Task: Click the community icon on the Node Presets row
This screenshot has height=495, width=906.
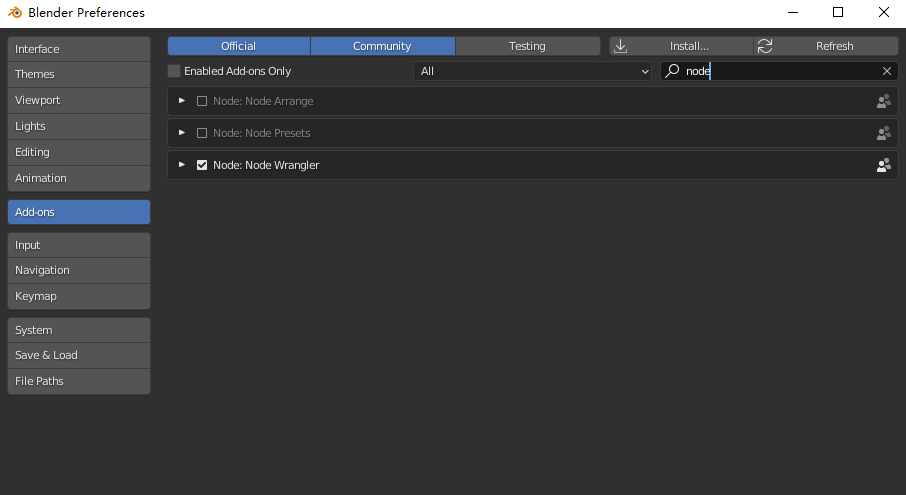Action: 883,133
